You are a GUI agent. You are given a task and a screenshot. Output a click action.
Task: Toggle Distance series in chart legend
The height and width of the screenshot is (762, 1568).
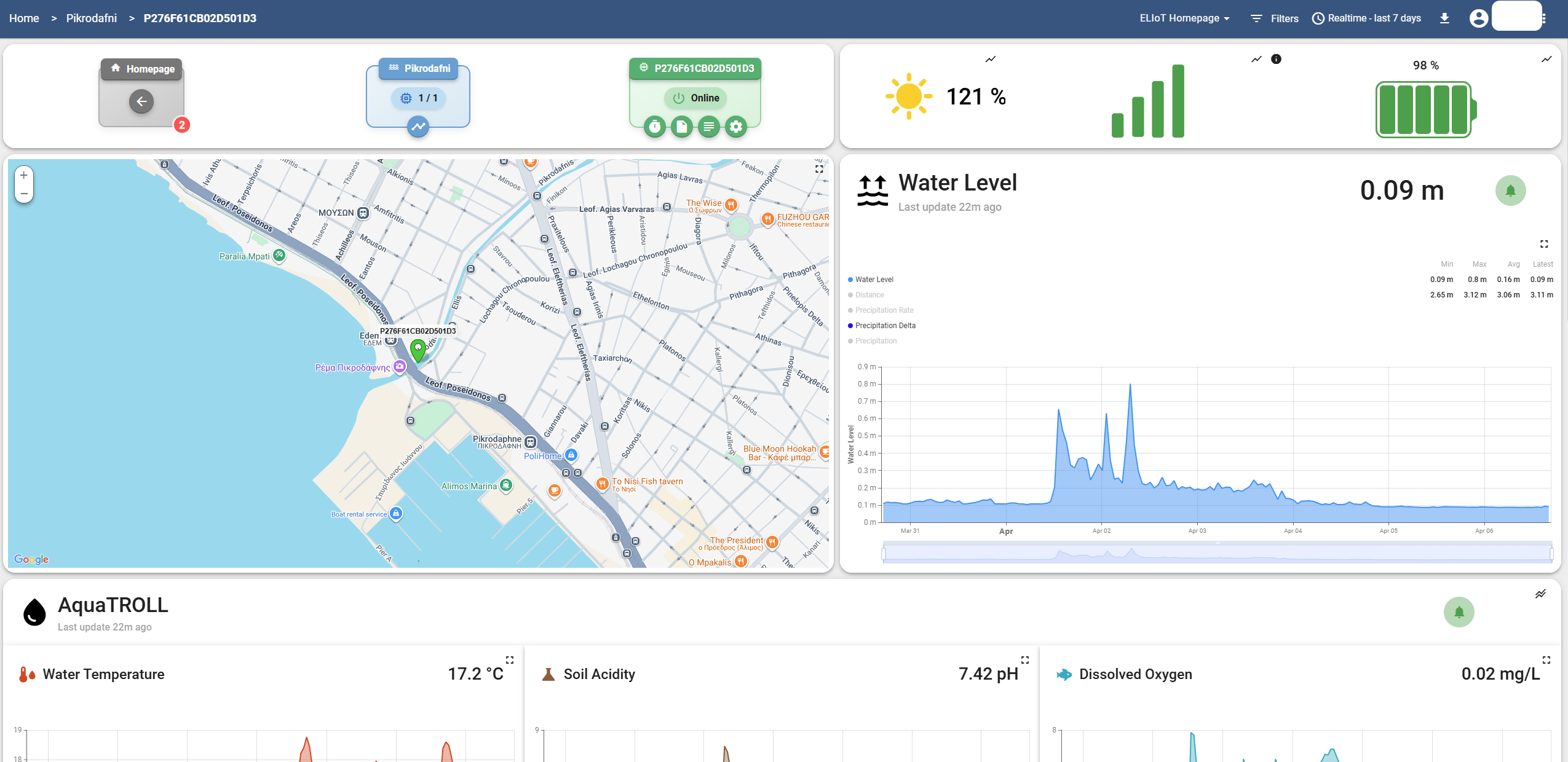tap(869, 295)
